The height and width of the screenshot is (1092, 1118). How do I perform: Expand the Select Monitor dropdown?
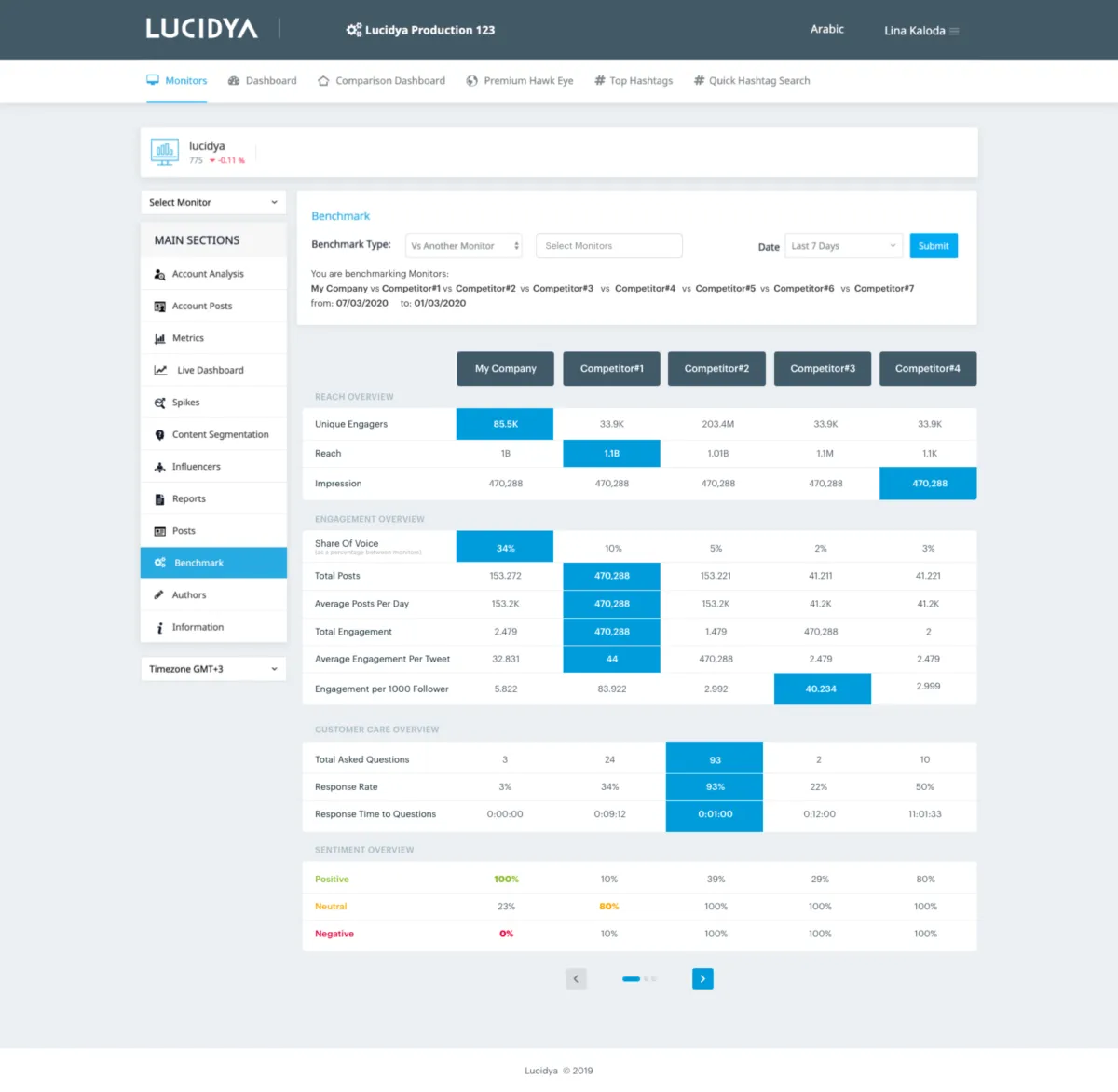coord(213,202)
